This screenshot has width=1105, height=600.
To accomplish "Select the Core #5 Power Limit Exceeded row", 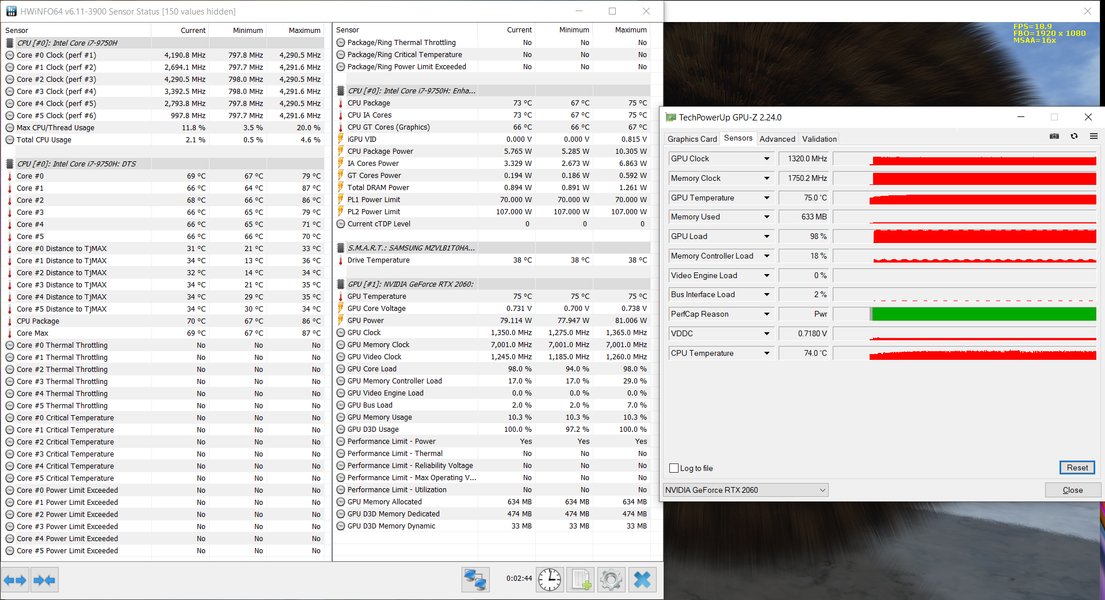I will tap(163, 551).
